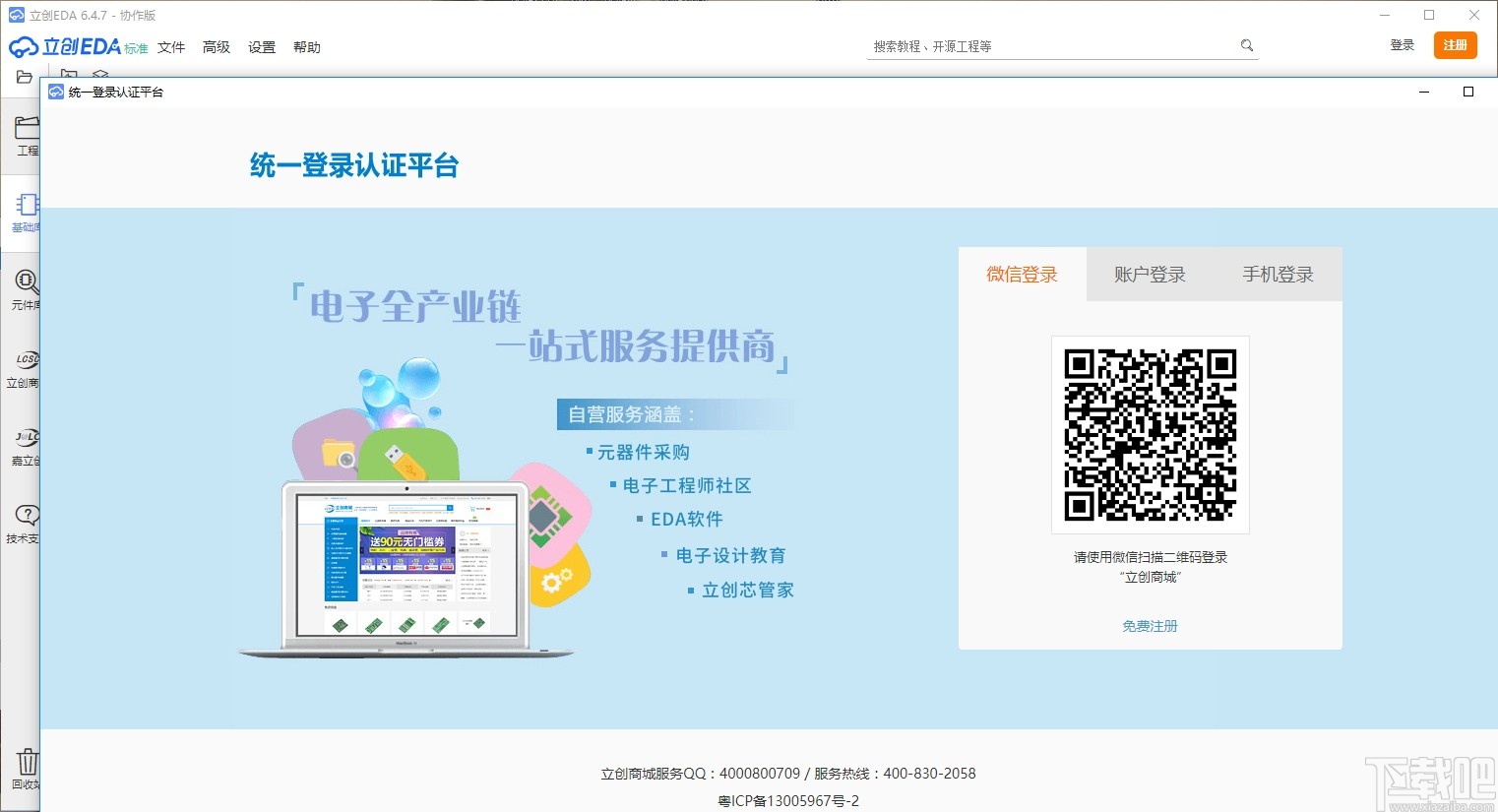Open the 设置 menu

(262, 47)
